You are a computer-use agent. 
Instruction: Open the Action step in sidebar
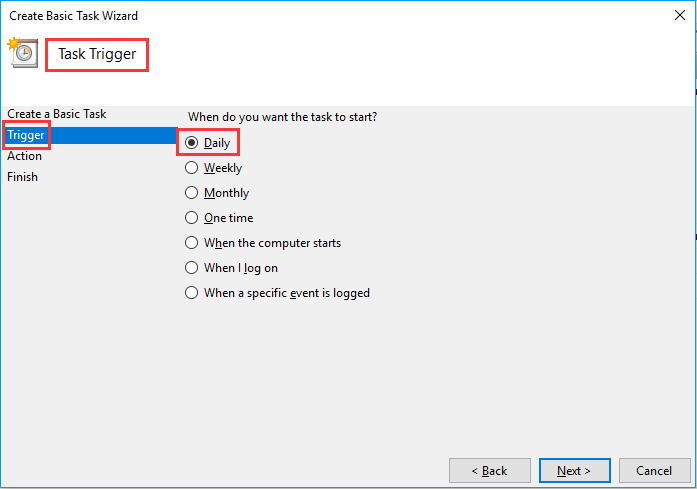[x=24, y=156]
